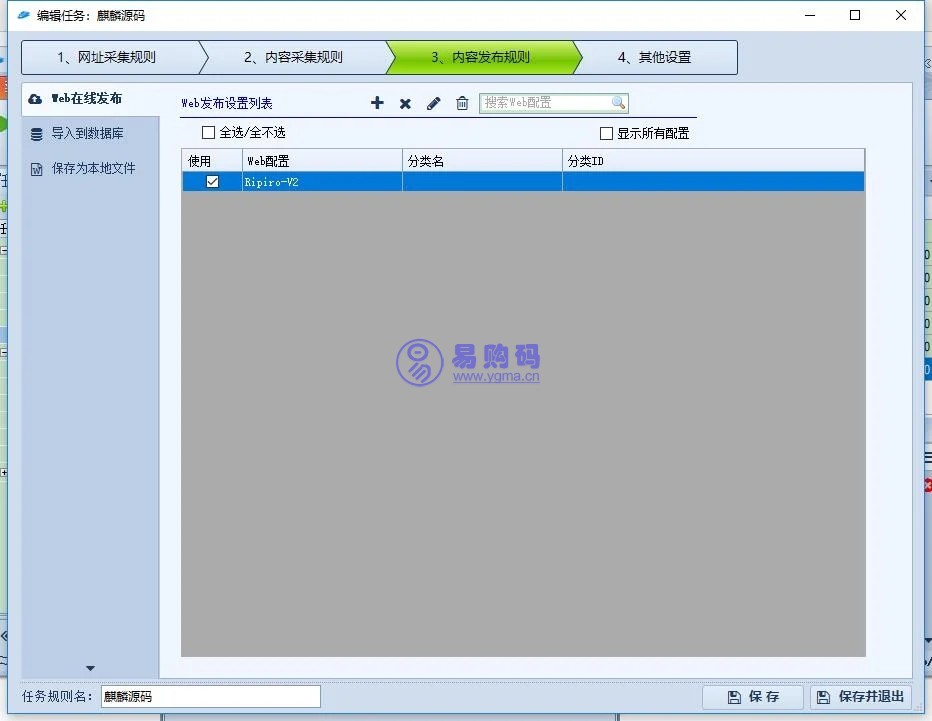The height and width of the screenshot is (721, 932).
Task: Sort by Web配置 column header
Action: click(x=322, y=161)
